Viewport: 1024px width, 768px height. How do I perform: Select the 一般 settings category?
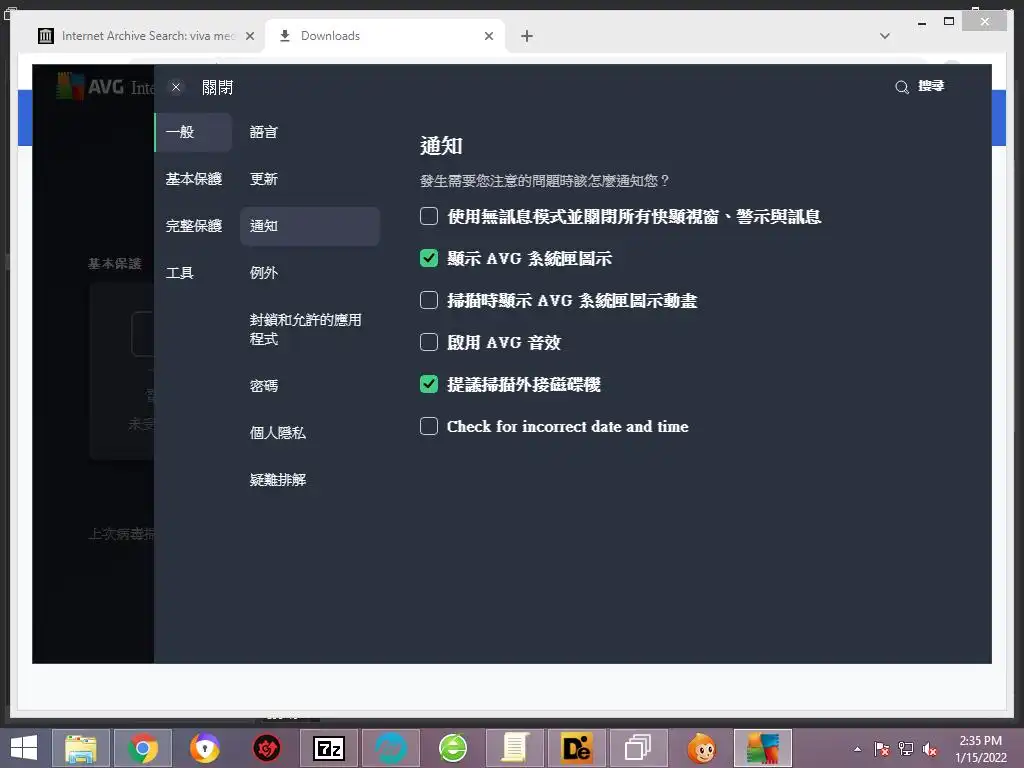pyautogui.click(x=193, y=132)
